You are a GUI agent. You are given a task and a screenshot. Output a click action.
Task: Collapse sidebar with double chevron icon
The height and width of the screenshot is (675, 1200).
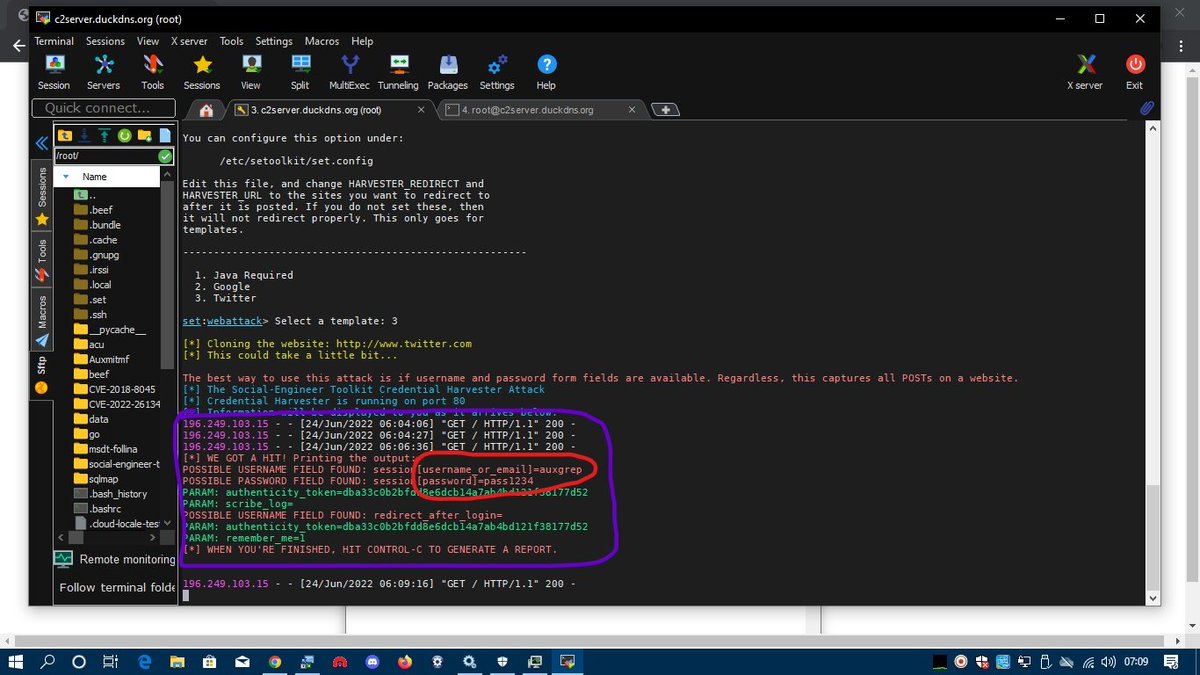click(42, 144)
